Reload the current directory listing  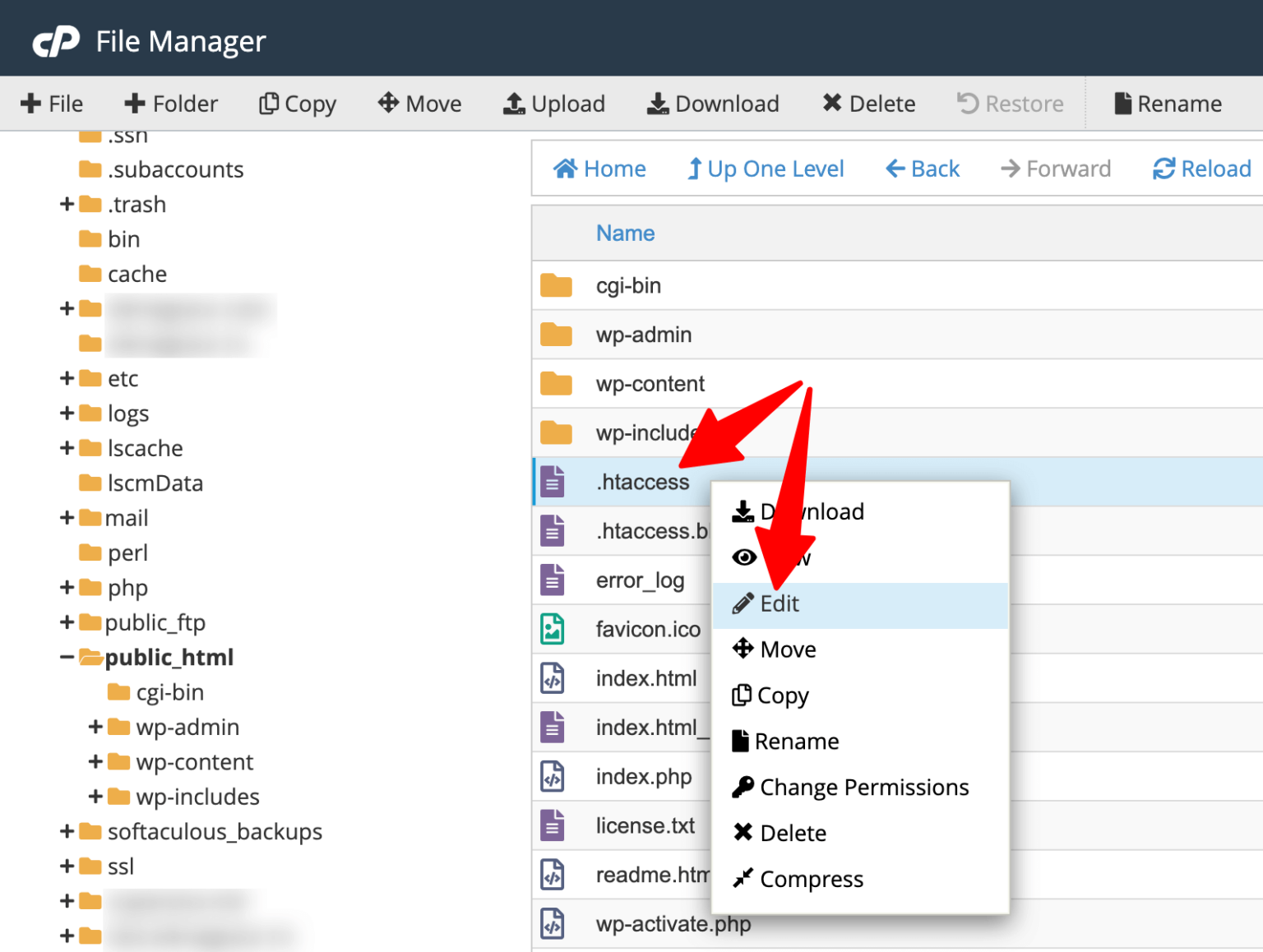pyautogui.click(x=1201, y=169)
